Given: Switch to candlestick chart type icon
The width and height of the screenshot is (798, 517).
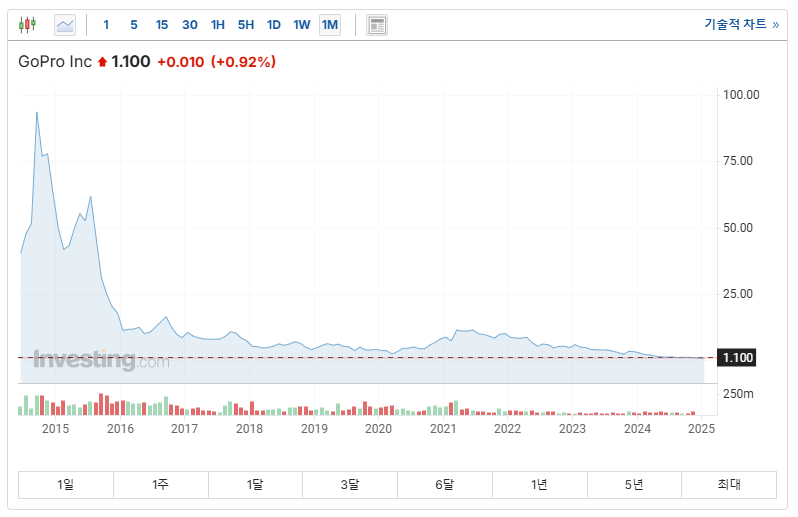Looking at the screenshot, I should 27,24.
